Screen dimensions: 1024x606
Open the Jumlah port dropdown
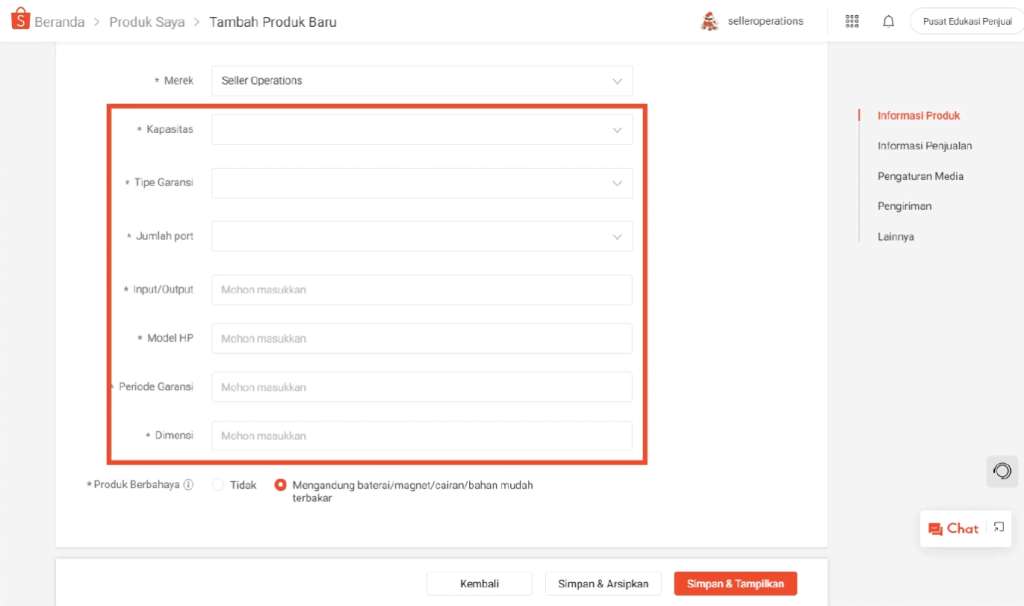[x=422, y=236]
